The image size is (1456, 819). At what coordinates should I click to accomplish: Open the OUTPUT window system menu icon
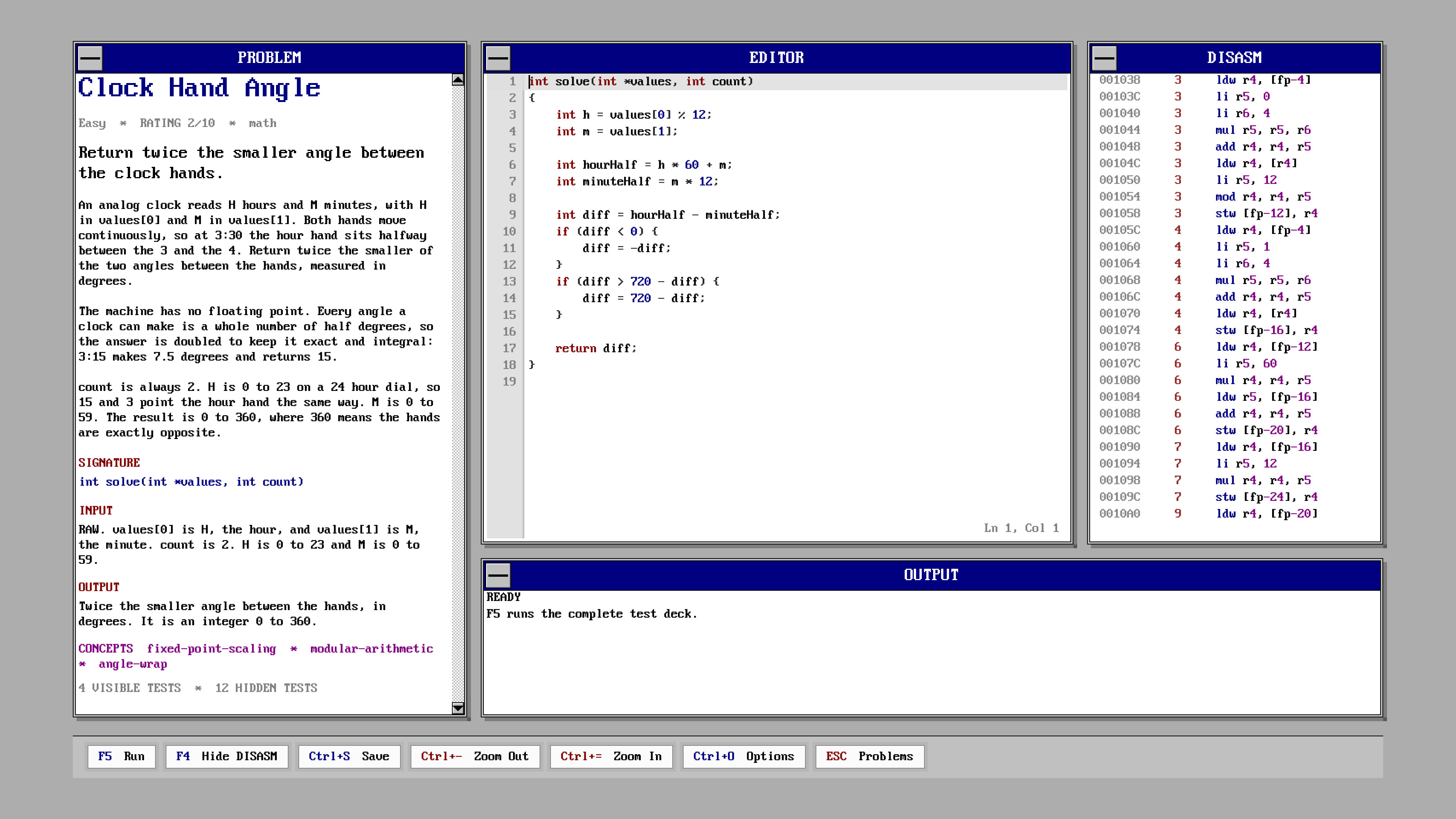click(498, 576)
